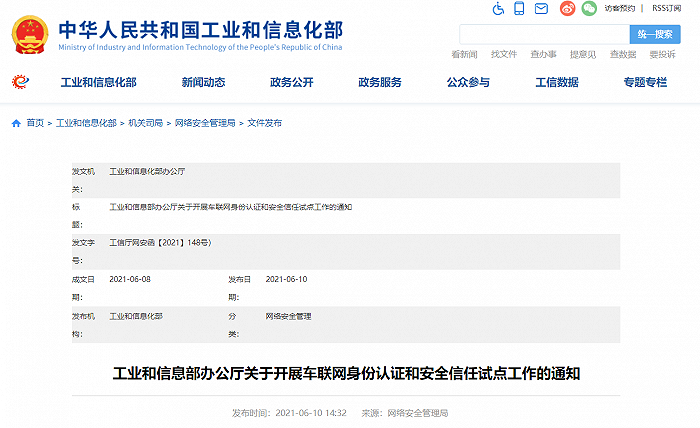The width and height of the screenshot is (700, 428).
Task: Open 工信数据 navigation item
Action: coord(557,83)
